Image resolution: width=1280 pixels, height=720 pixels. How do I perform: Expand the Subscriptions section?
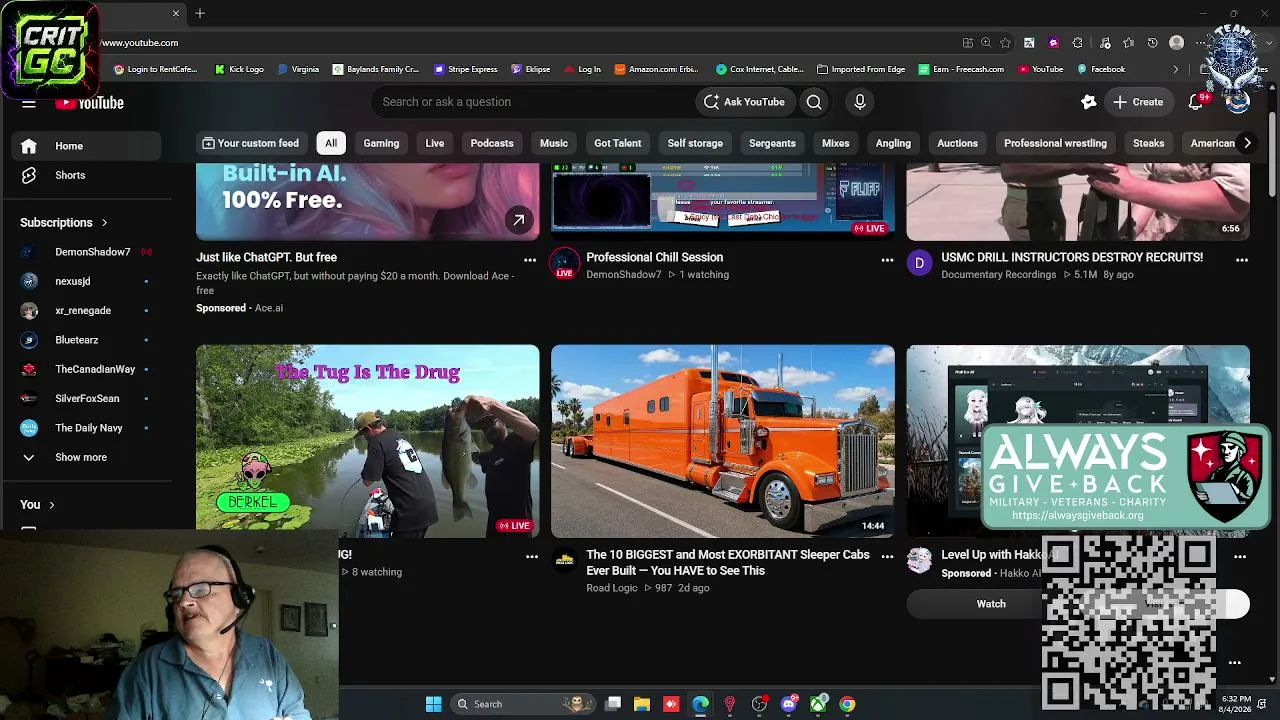pyautogui.click(x=64, y=223)
